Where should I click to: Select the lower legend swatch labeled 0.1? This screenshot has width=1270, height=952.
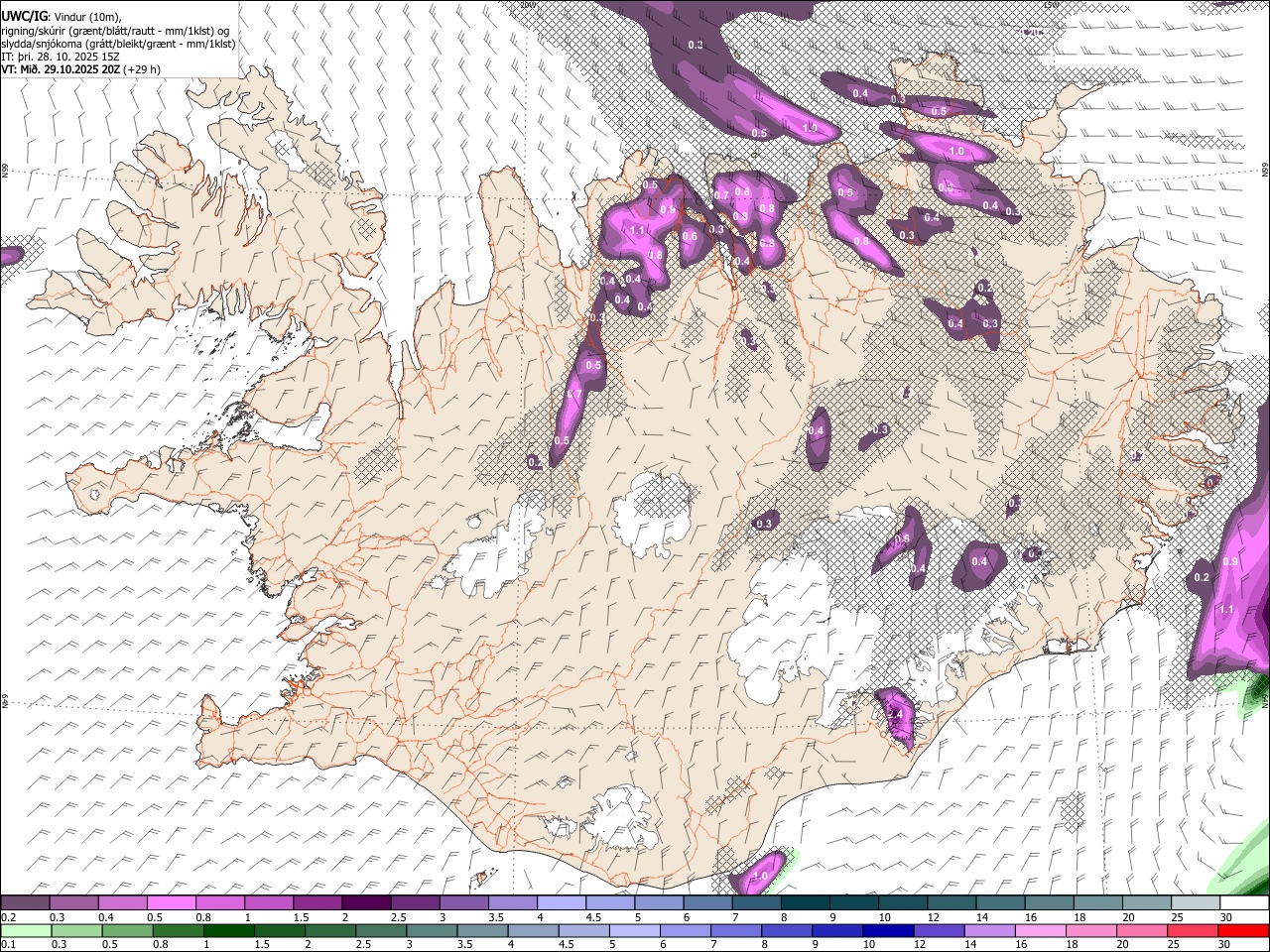pos(26,931)
